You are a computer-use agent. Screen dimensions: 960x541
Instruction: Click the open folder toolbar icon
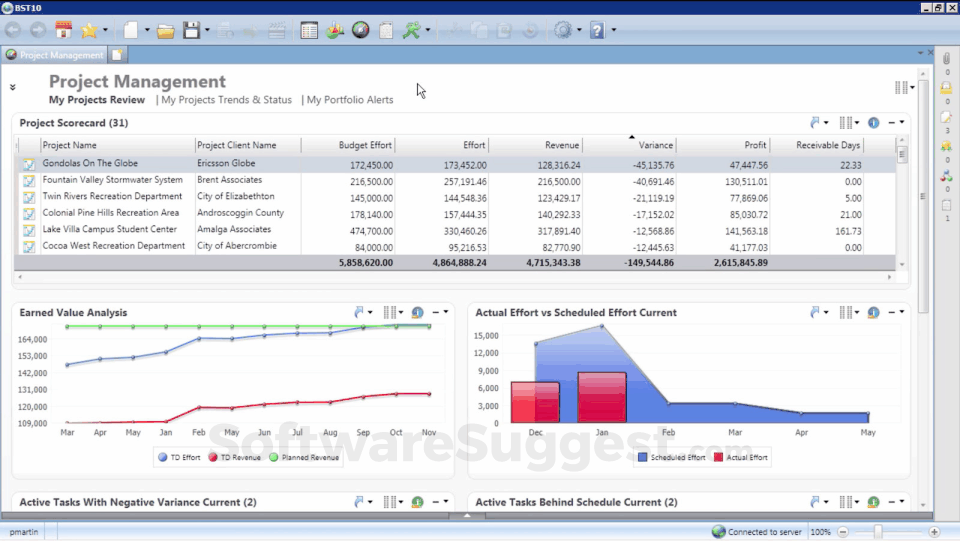point(166,31)
